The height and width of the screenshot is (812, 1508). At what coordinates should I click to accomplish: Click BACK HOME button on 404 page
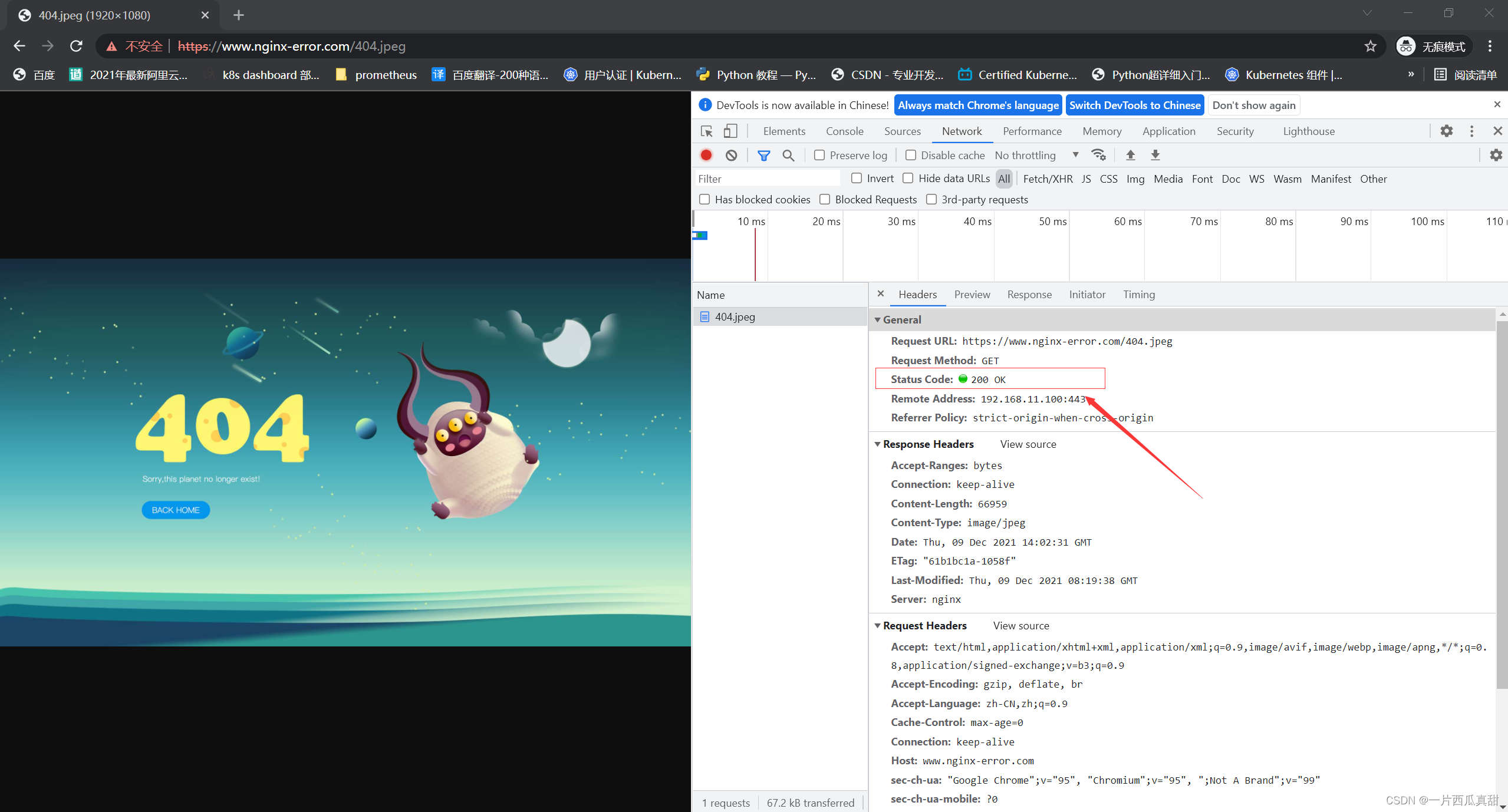click(176, 510)
